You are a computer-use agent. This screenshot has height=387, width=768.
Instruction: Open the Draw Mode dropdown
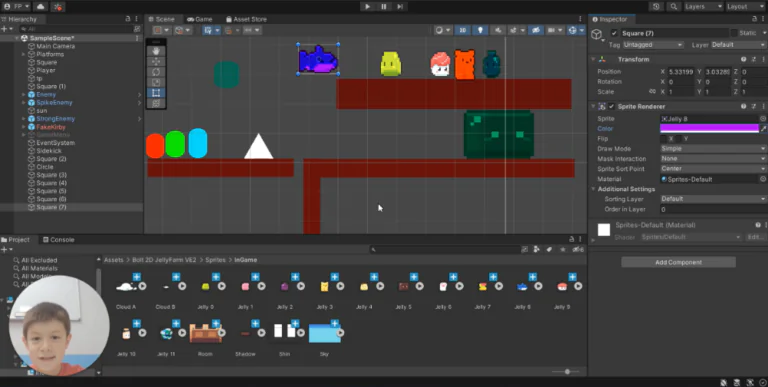pos(713,148)
